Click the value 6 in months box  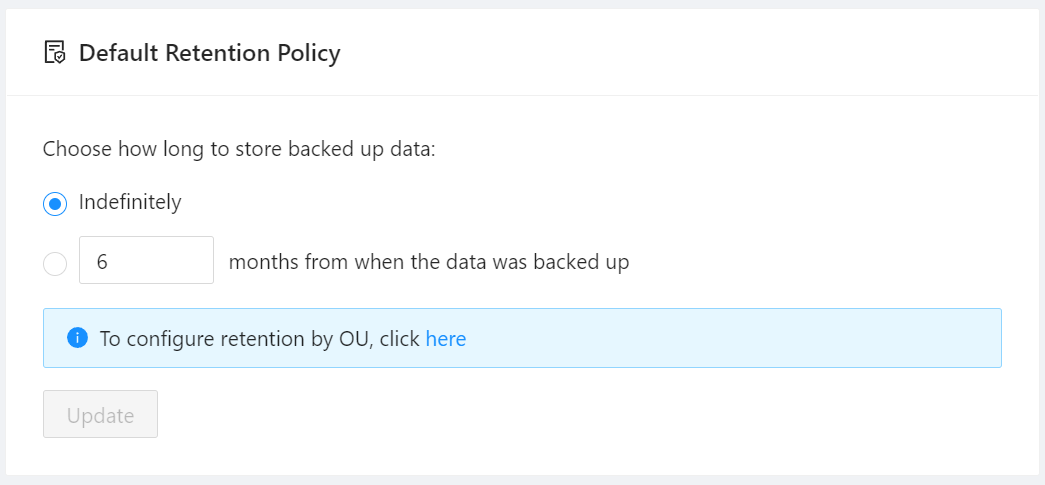[x=102, y=262]
